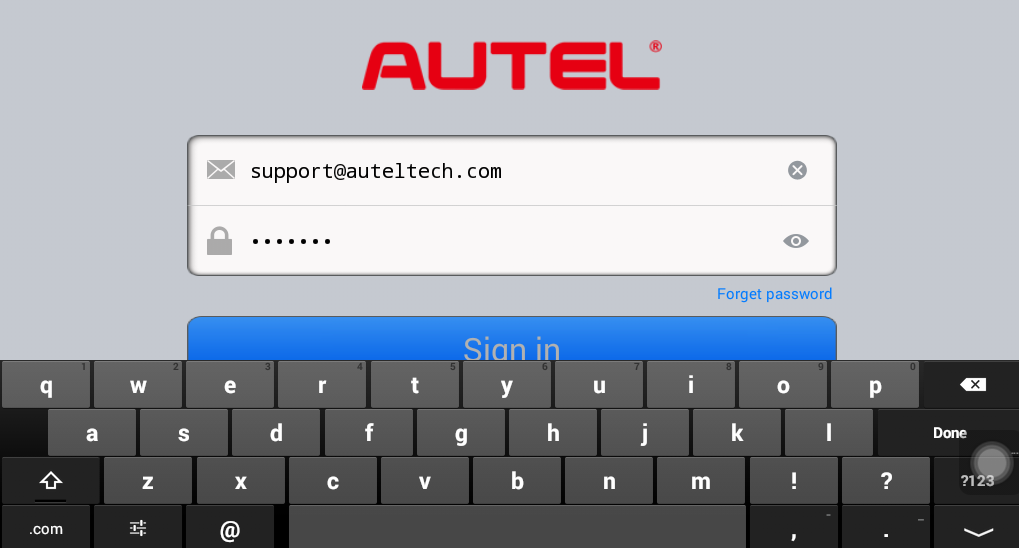Viewport: 1019px width, 548px height.
Task: Click the envelope icon beside the email
Action: 221,170
